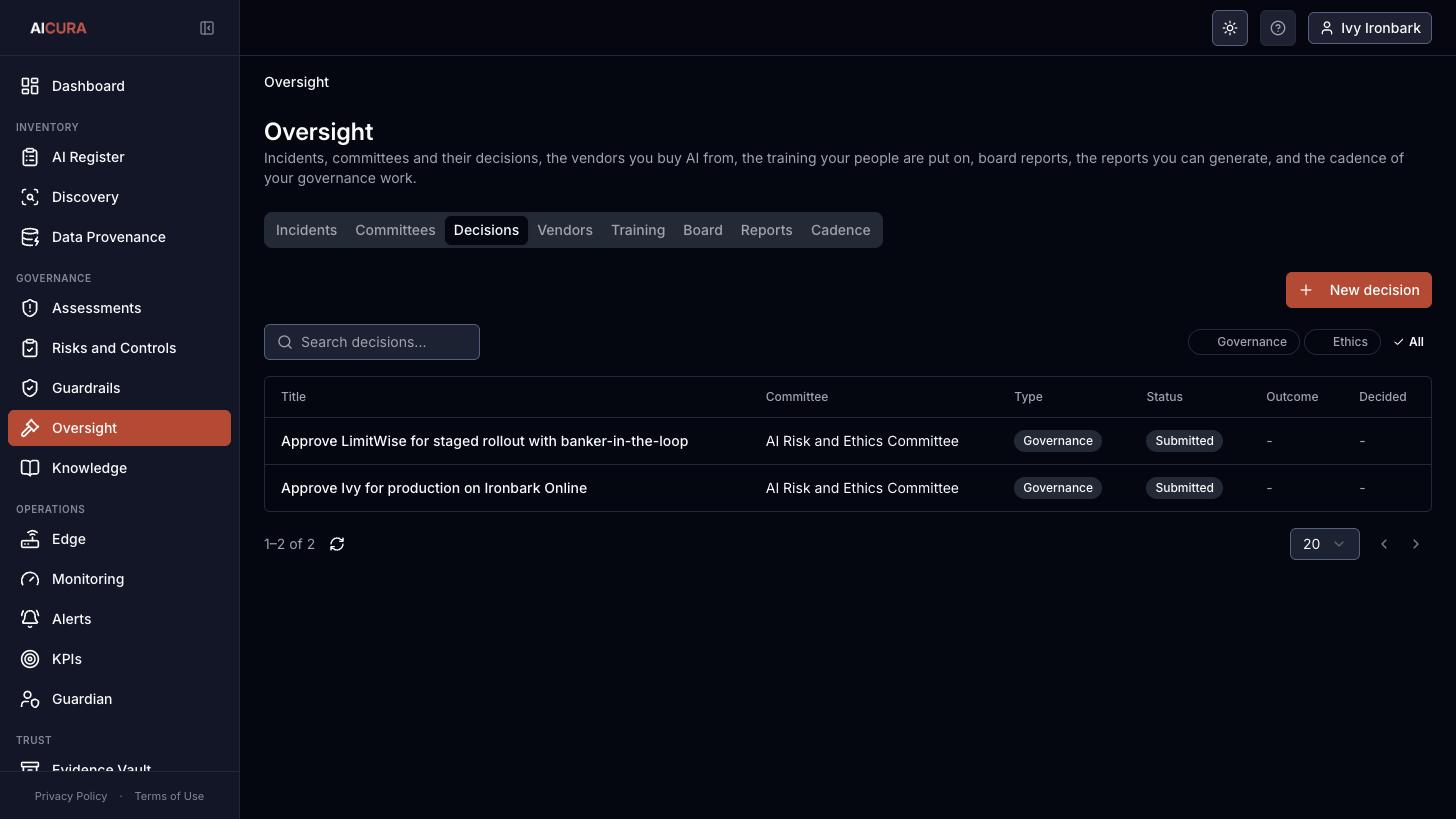The image size is (1456, 819).
Task: Open the Approve LimitWise staged rollout decision
Action: [484, 441]
